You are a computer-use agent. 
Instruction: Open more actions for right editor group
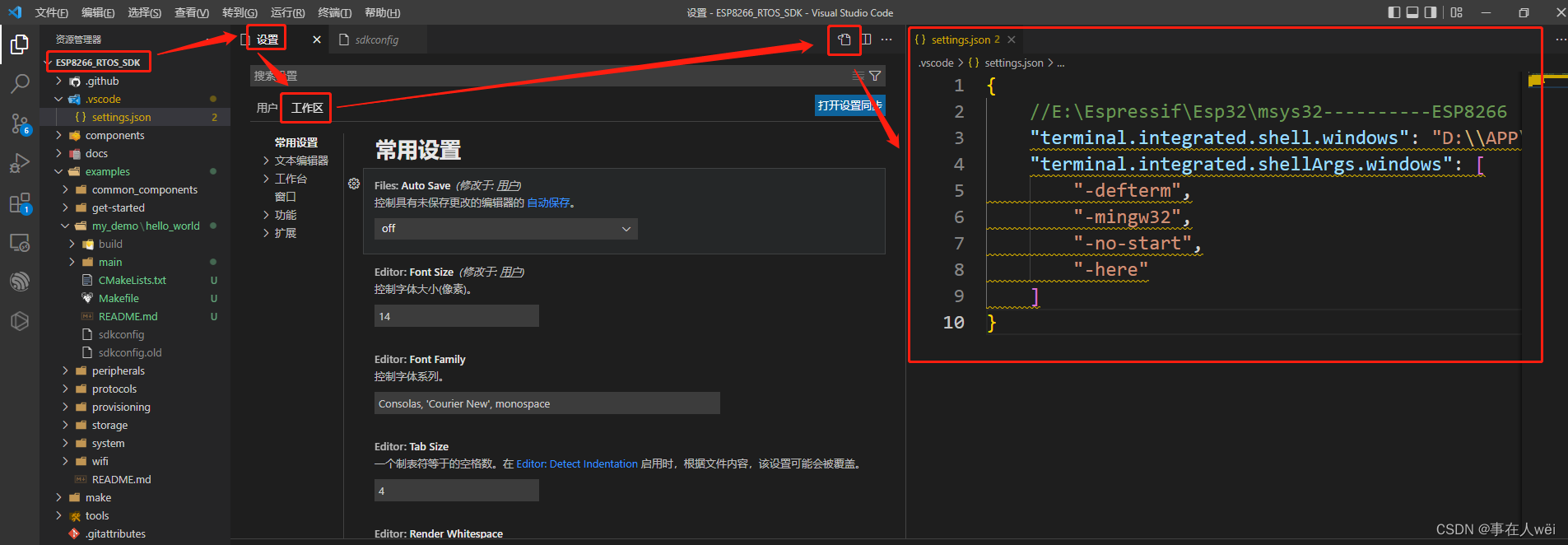(1561, 40)
